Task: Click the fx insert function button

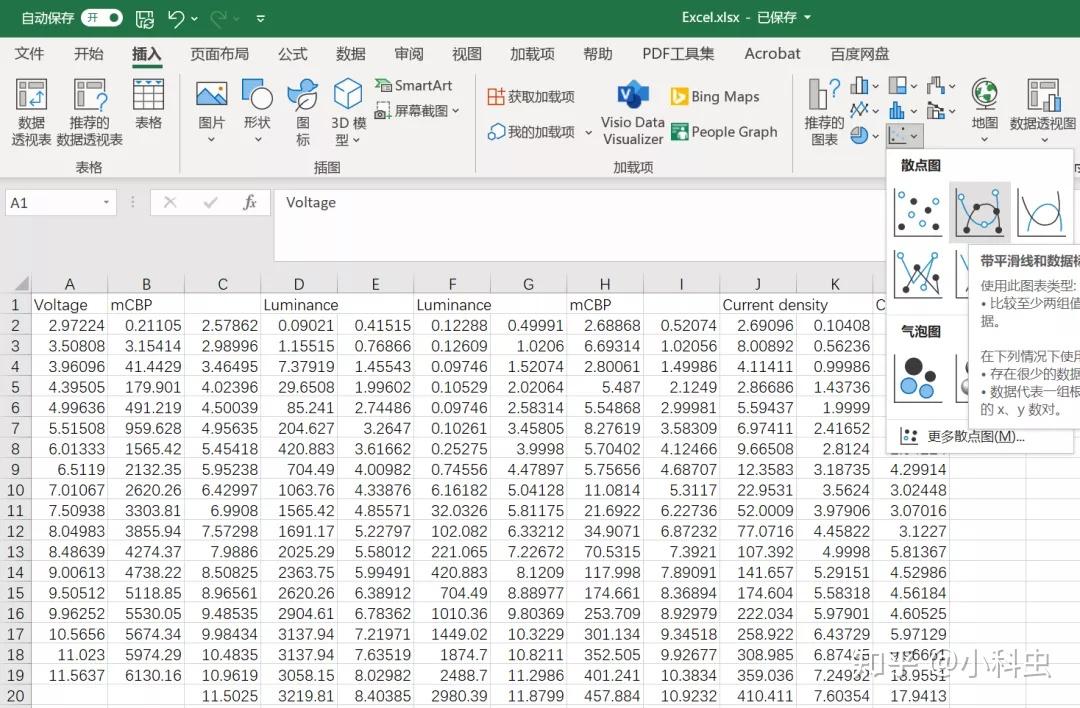Action: tap(248, 202)
